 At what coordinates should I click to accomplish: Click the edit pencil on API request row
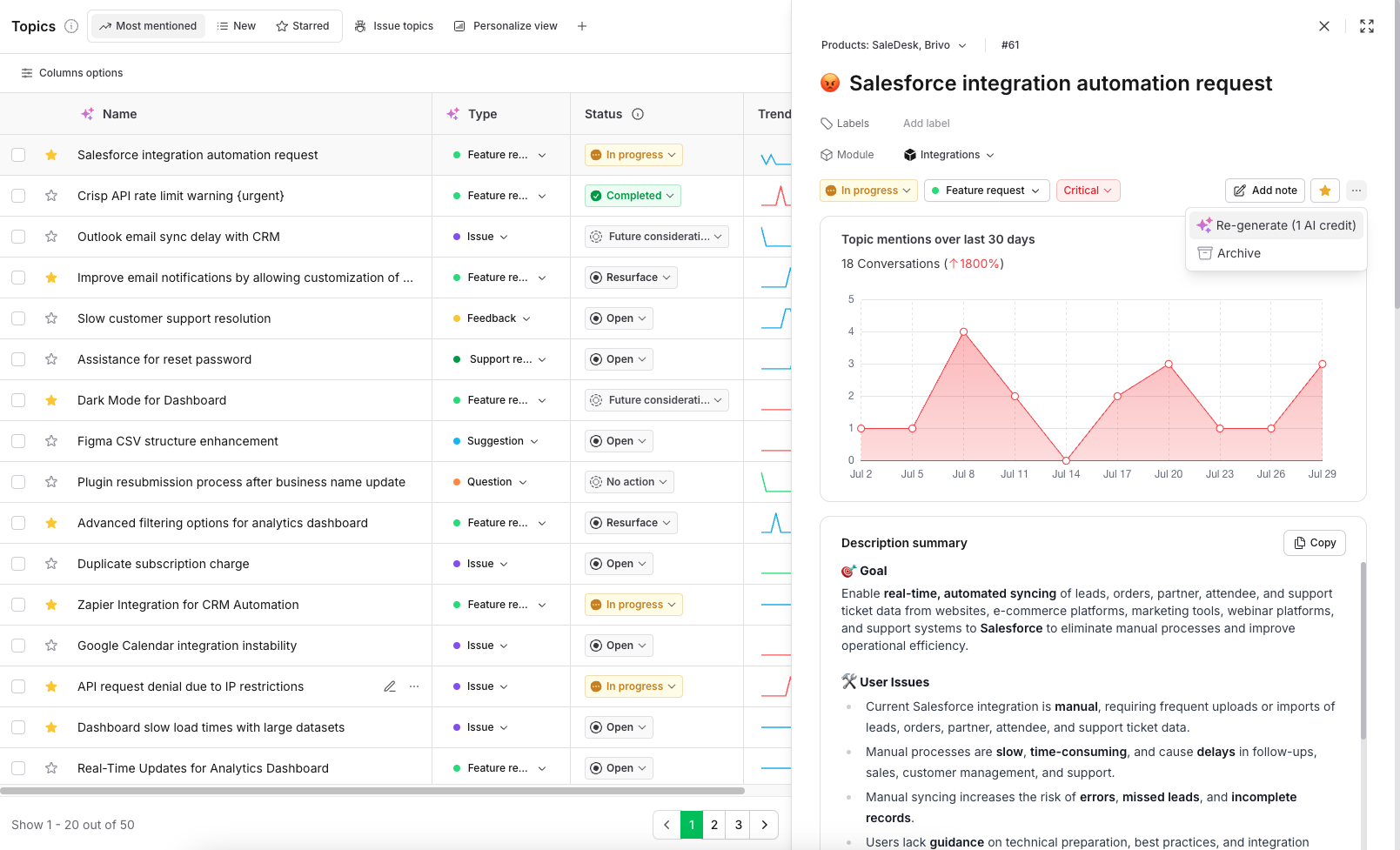(x=390, y=686)
